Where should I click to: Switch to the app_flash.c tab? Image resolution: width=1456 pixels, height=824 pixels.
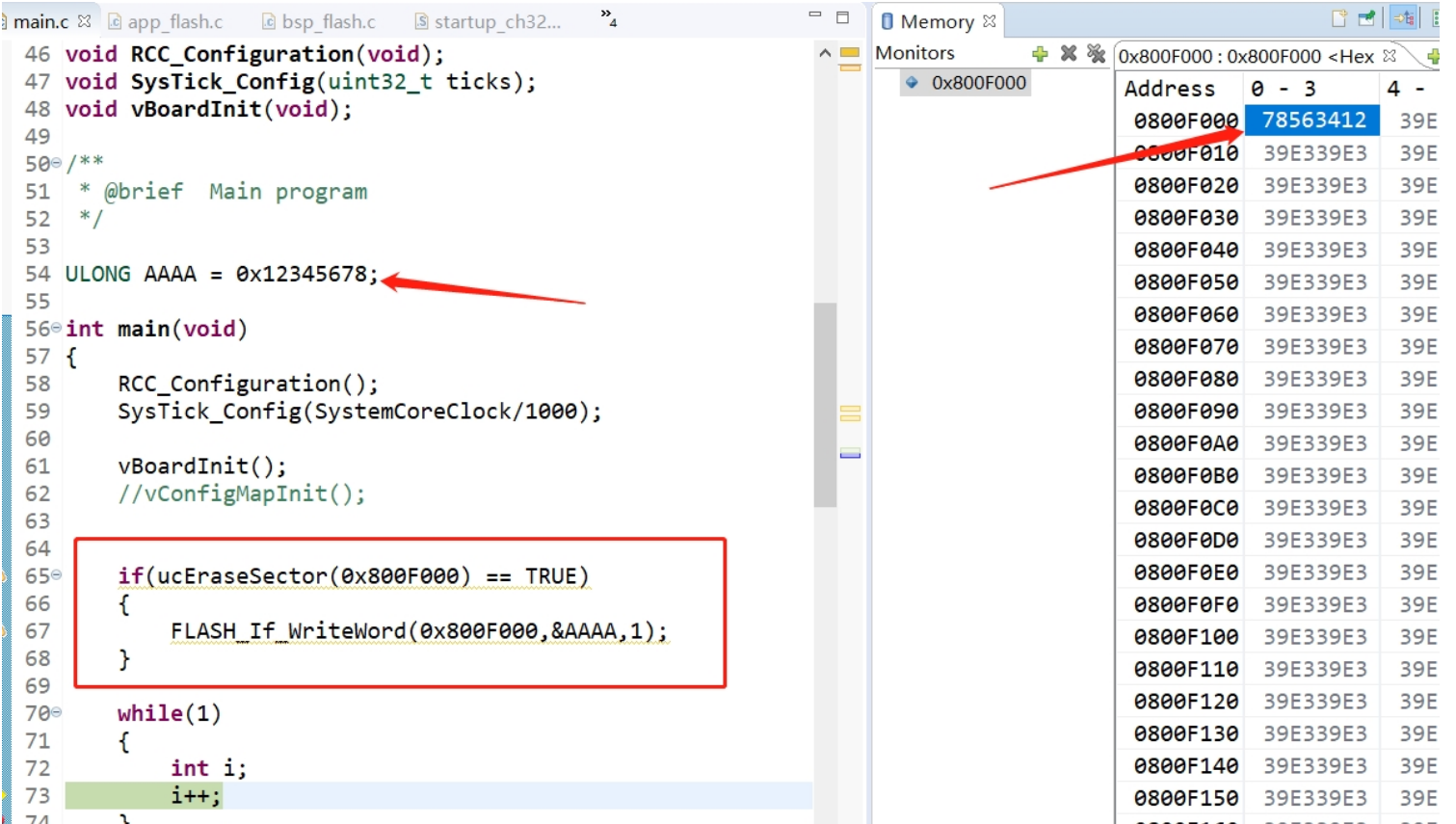pyautogui.click(x=165, y=21)
